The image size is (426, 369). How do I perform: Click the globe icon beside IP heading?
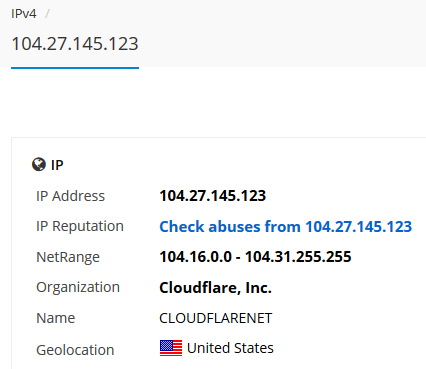click(x=39, y=164)
